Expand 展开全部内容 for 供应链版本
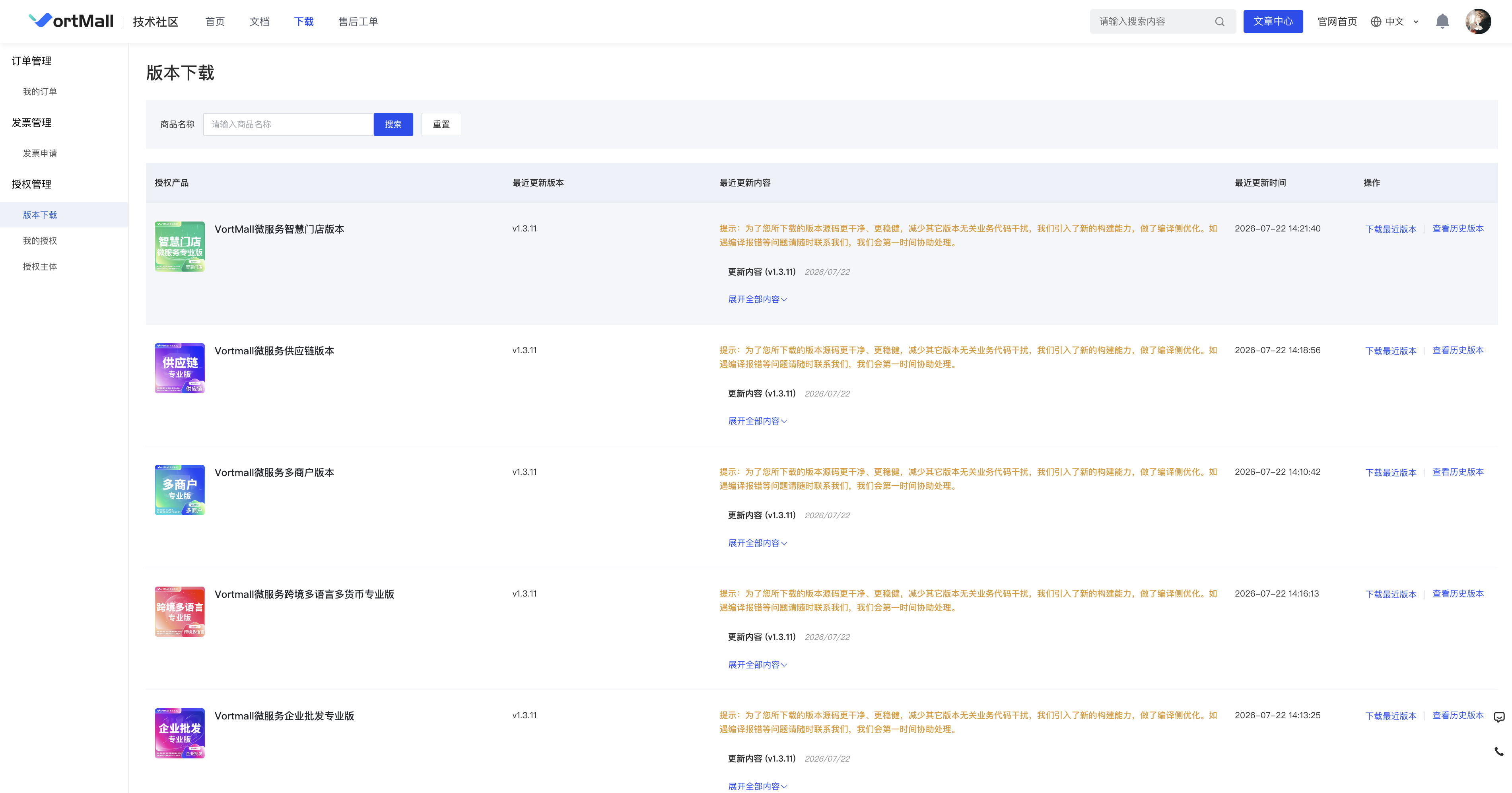Screen dimensions: 1512x793 (x=757, y=421)
